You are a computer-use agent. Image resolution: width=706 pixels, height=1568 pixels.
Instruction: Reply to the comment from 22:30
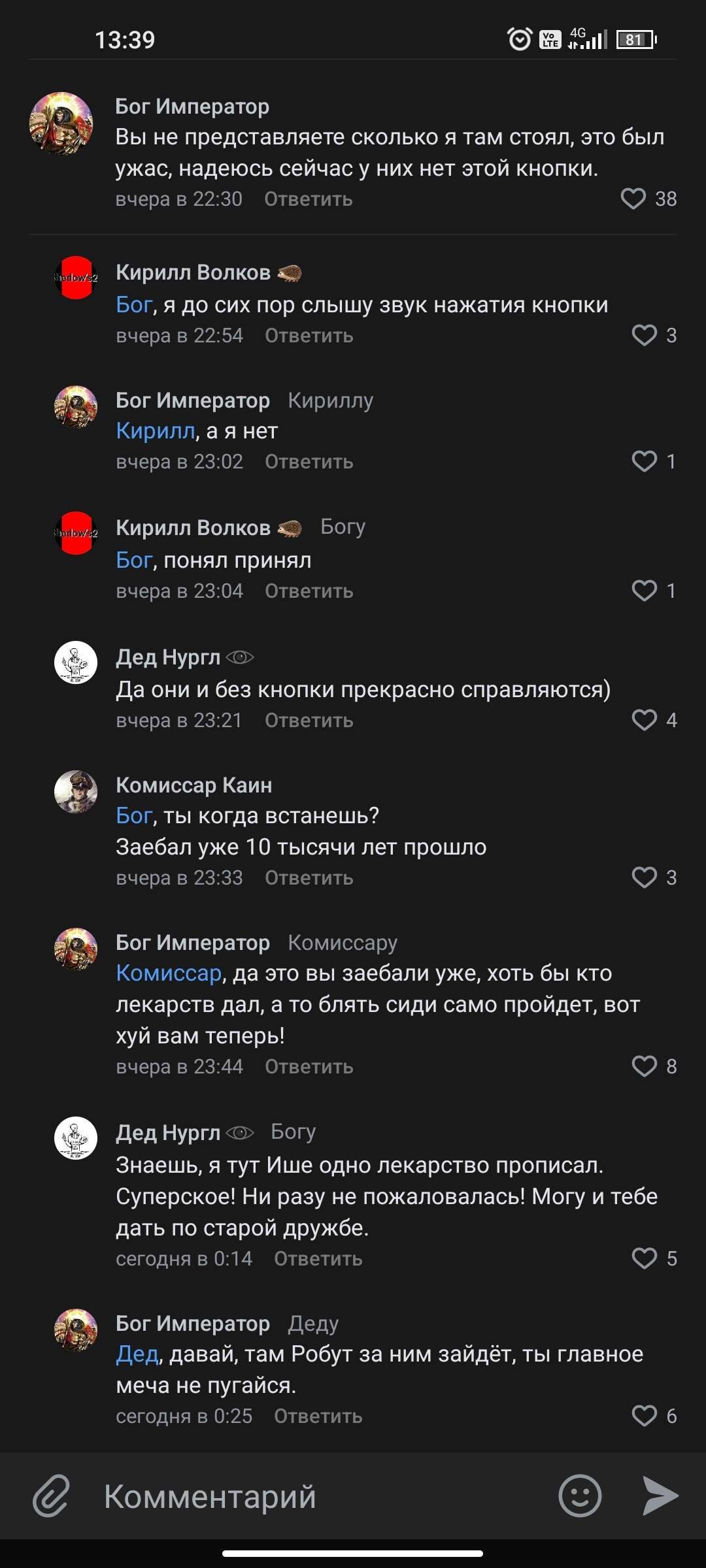coord(308,199)
